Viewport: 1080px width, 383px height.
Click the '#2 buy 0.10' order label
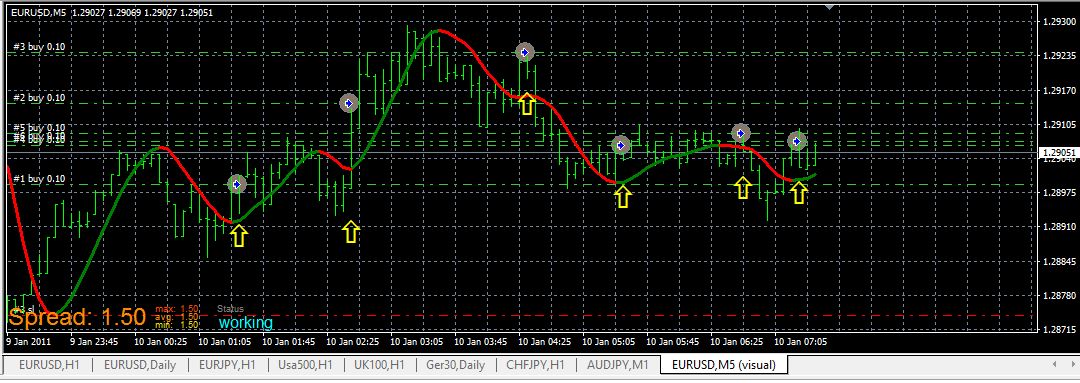[39, 98]
